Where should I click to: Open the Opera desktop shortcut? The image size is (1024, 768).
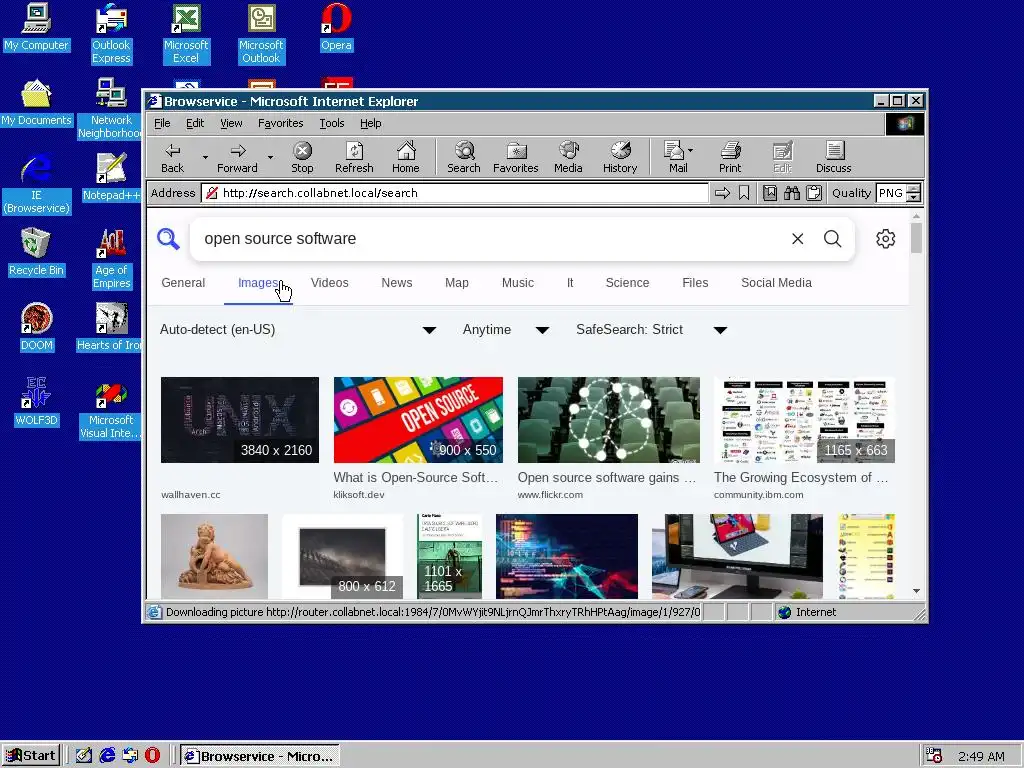[x=336, y=27]
